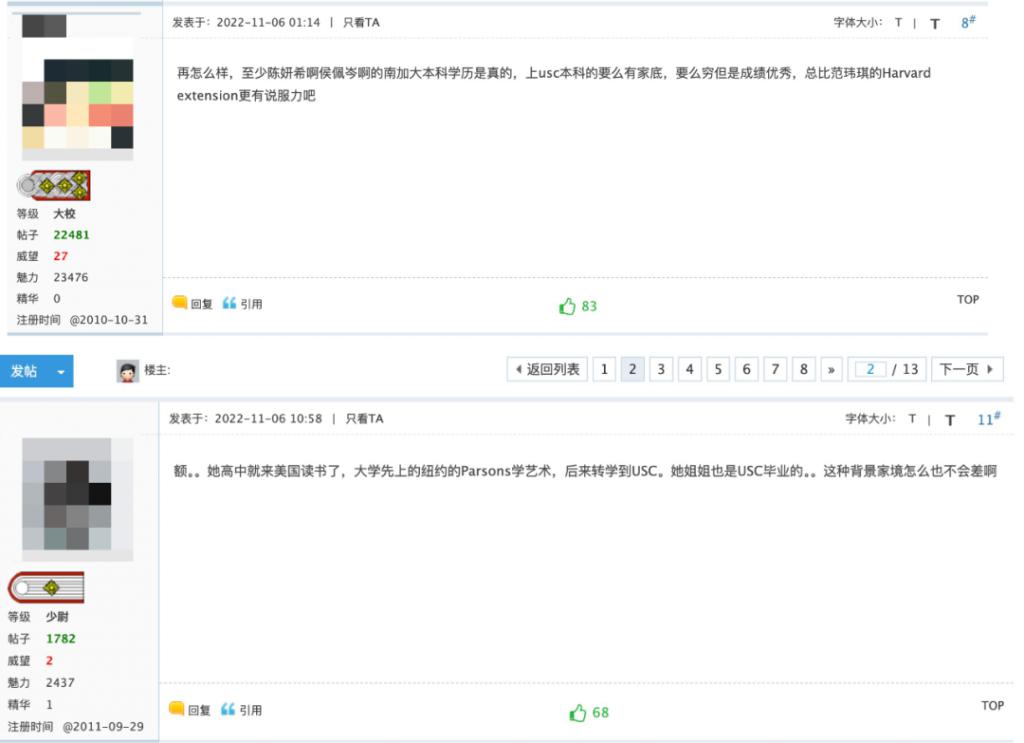1024x743 pixels.
Task: Click the 发帖 post button
Action: 24,371
